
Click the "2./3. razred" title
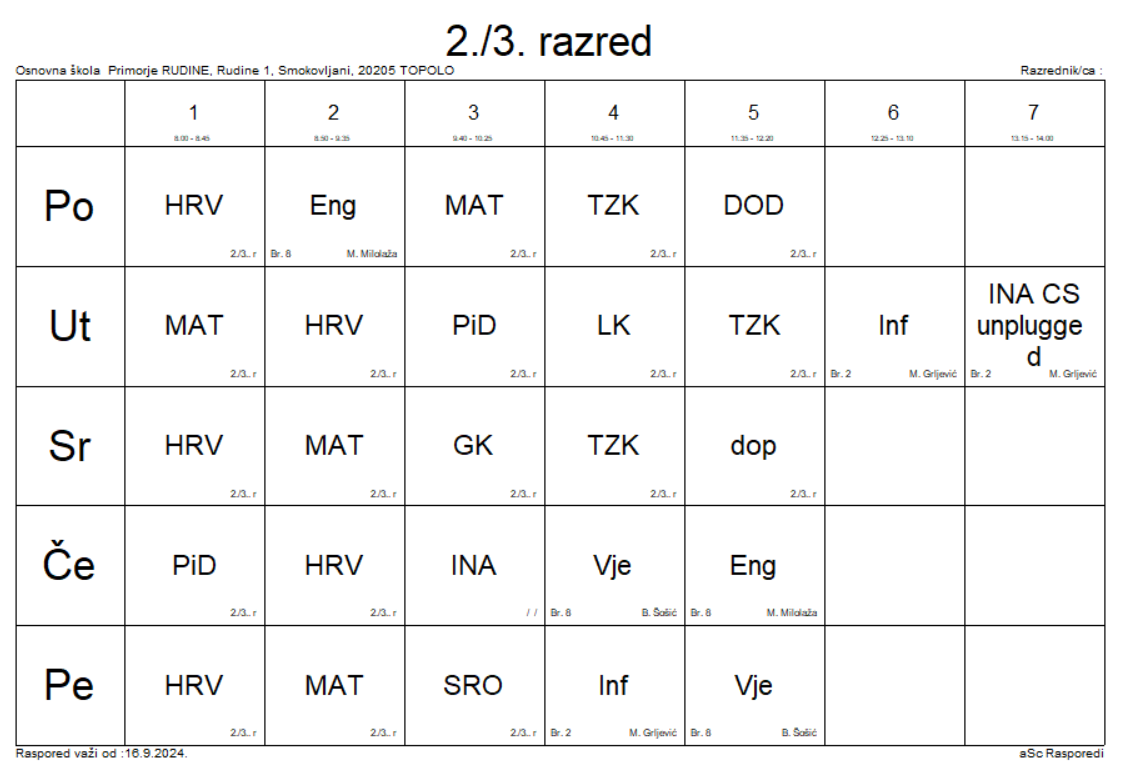[x=549, y=42]
